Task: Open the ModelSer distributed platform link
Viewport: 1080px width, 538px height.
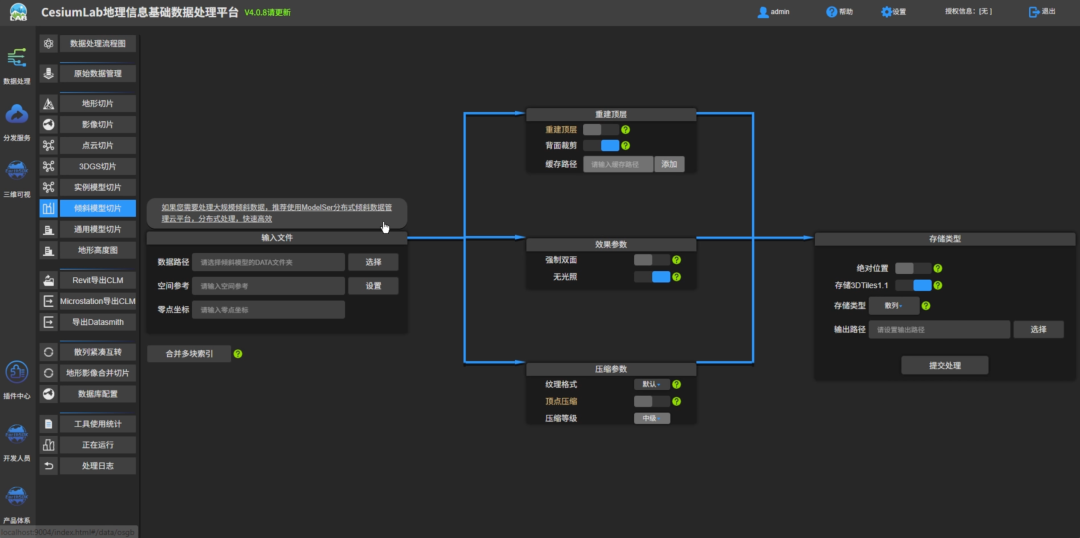Action: pyautogui.click(x=277, y=212)
